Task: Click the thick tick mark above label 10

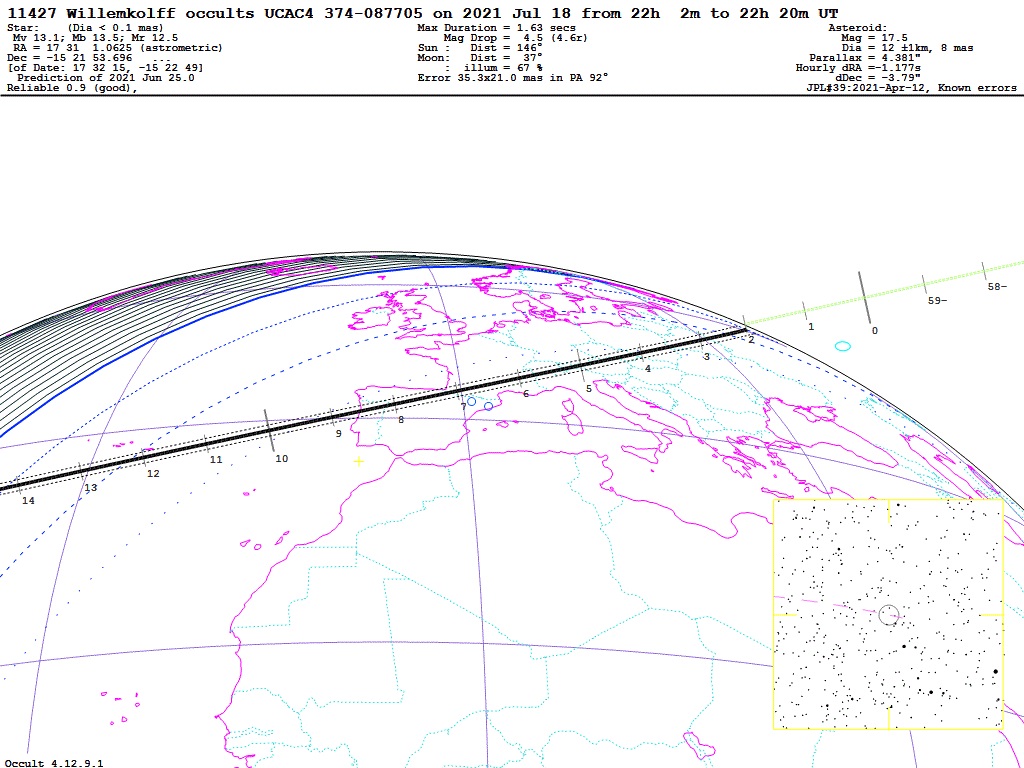Action: tap(269, 428)
